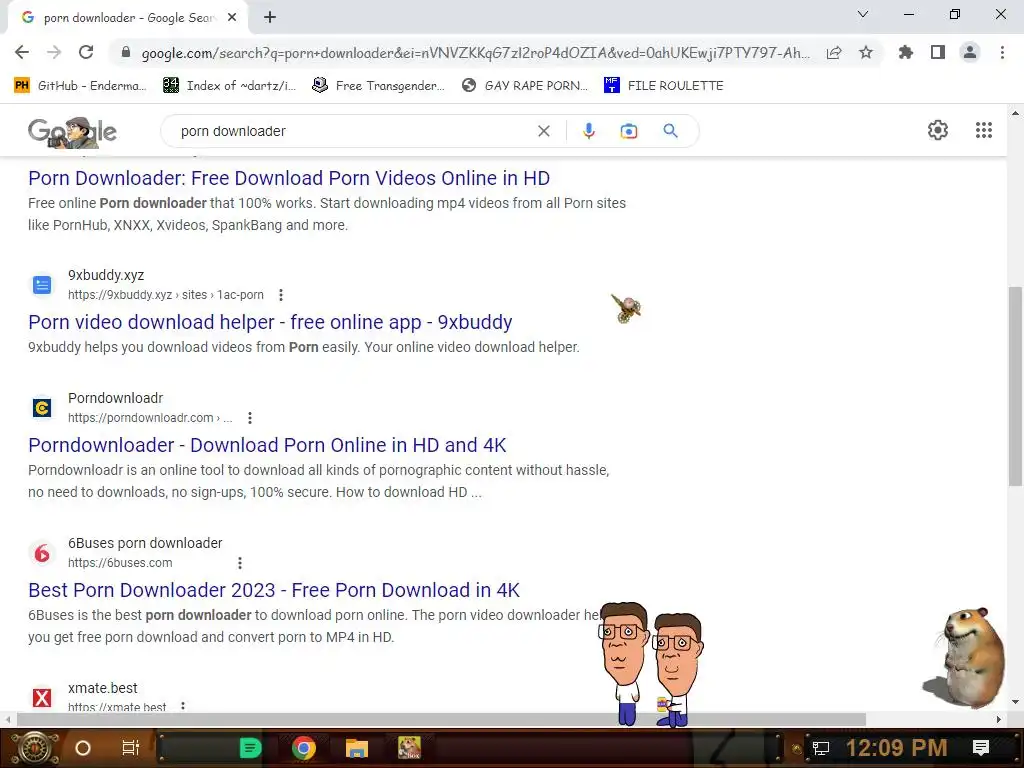Bookmark this page with the star
Image resolution: width=1024 pixels, height=768 pixels.
(866, 52)
